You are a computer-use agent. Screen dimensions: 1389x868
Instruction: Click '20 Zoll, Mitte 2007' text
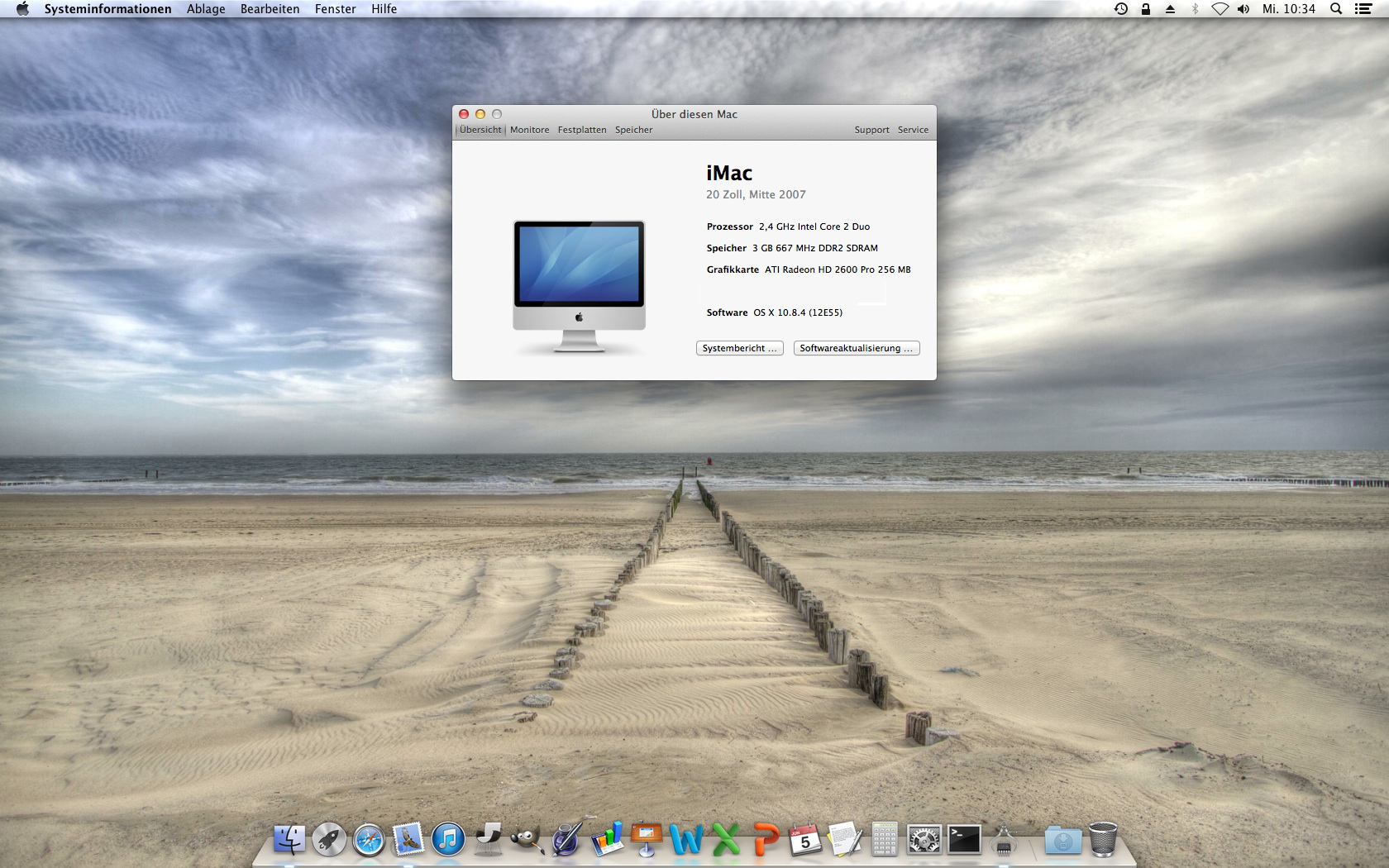[x=756, y=194]
